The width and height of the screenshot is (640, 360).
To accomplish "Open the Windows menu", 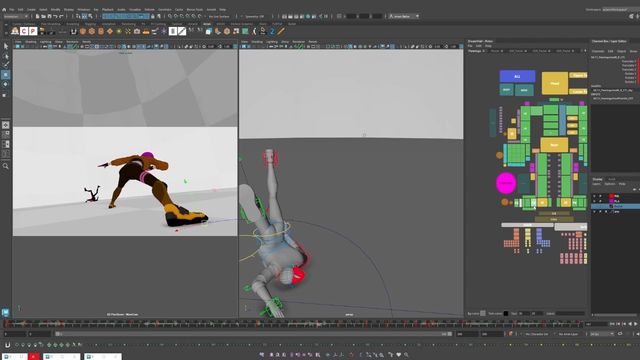I will click(83, 9).
